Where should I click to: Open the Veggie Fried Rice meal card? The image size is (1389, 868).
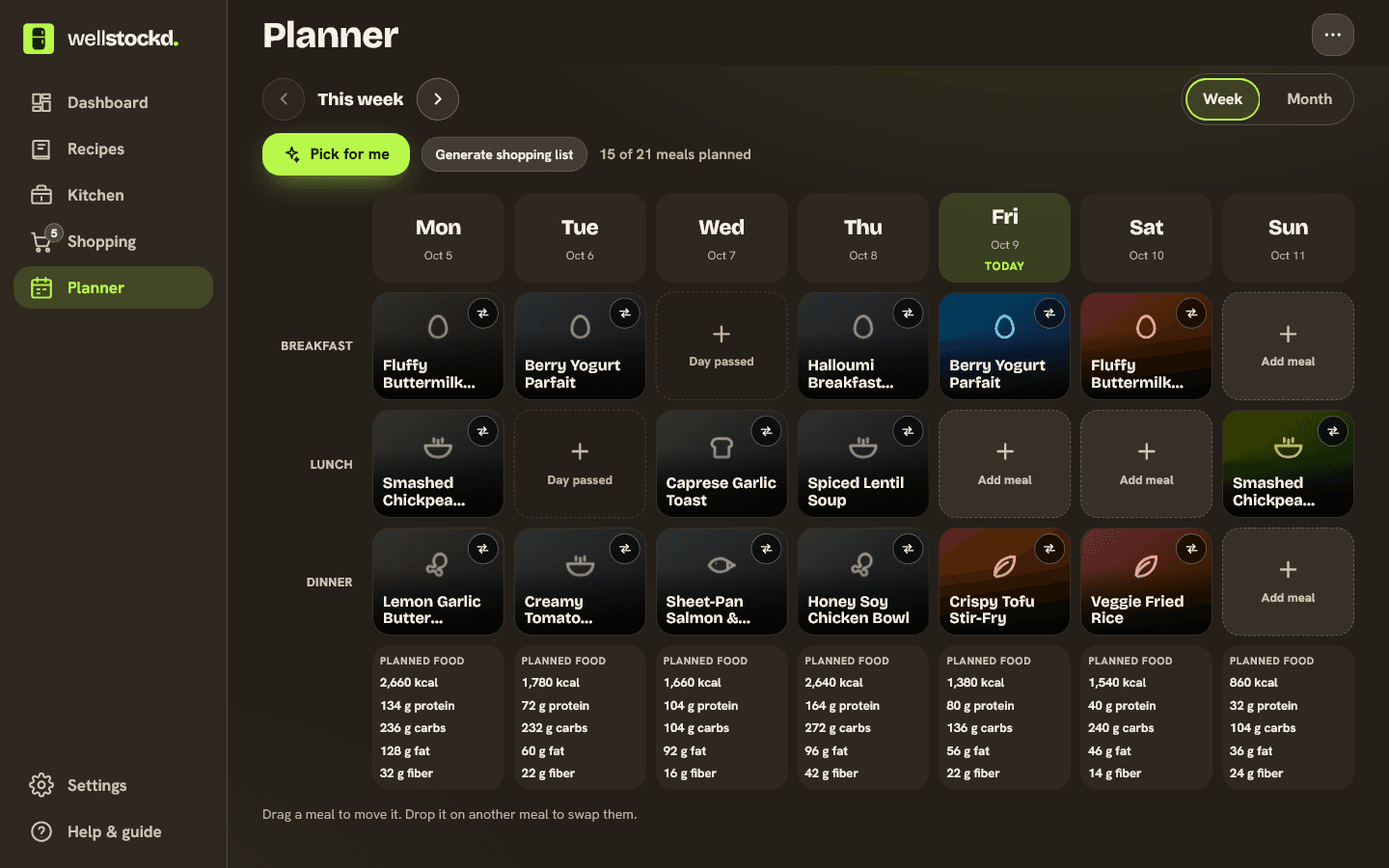pos(1146,582)
